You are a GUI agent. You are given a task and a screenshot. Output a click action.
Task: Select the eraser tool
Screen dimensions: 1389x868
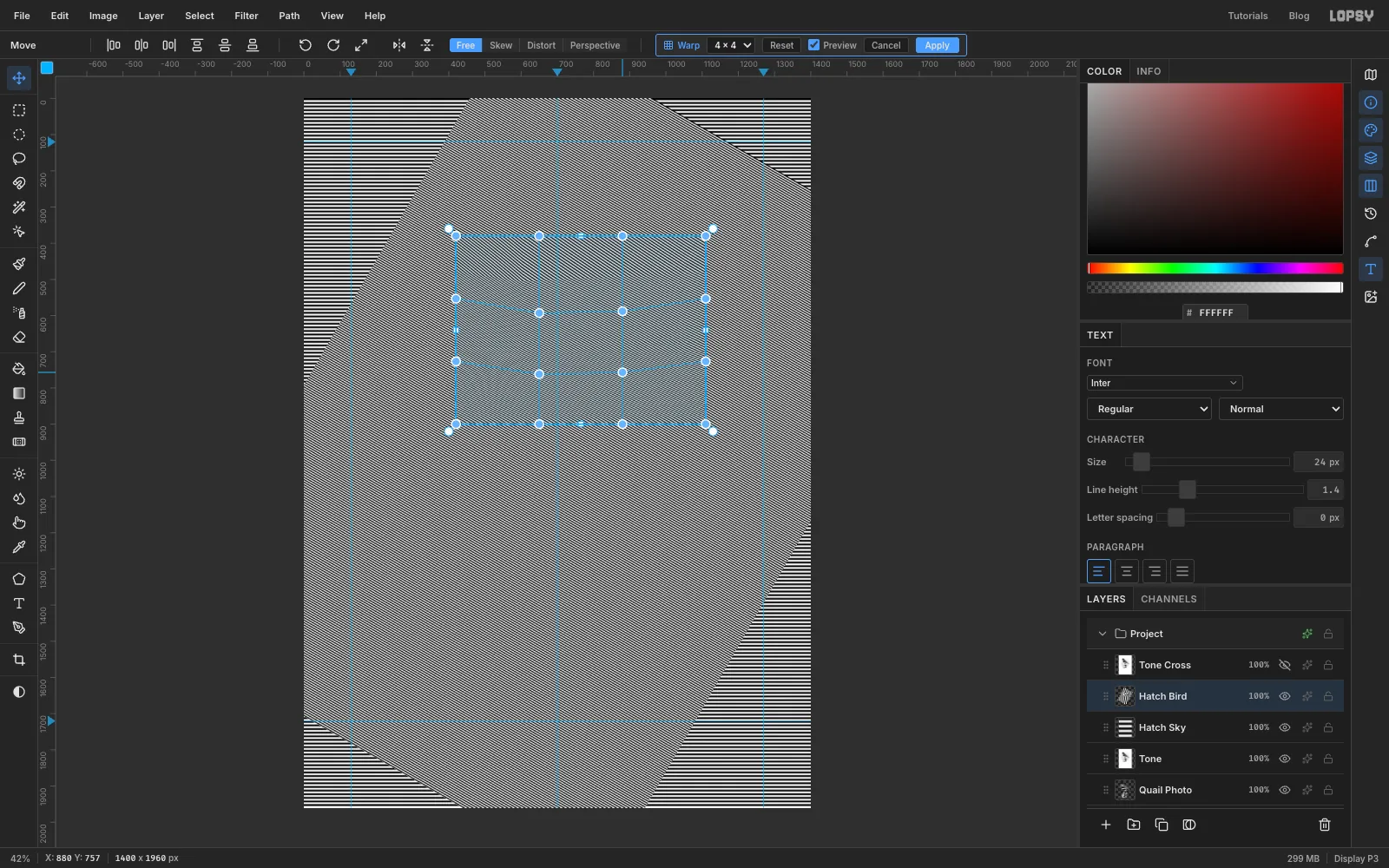click(x=19, y=338)
